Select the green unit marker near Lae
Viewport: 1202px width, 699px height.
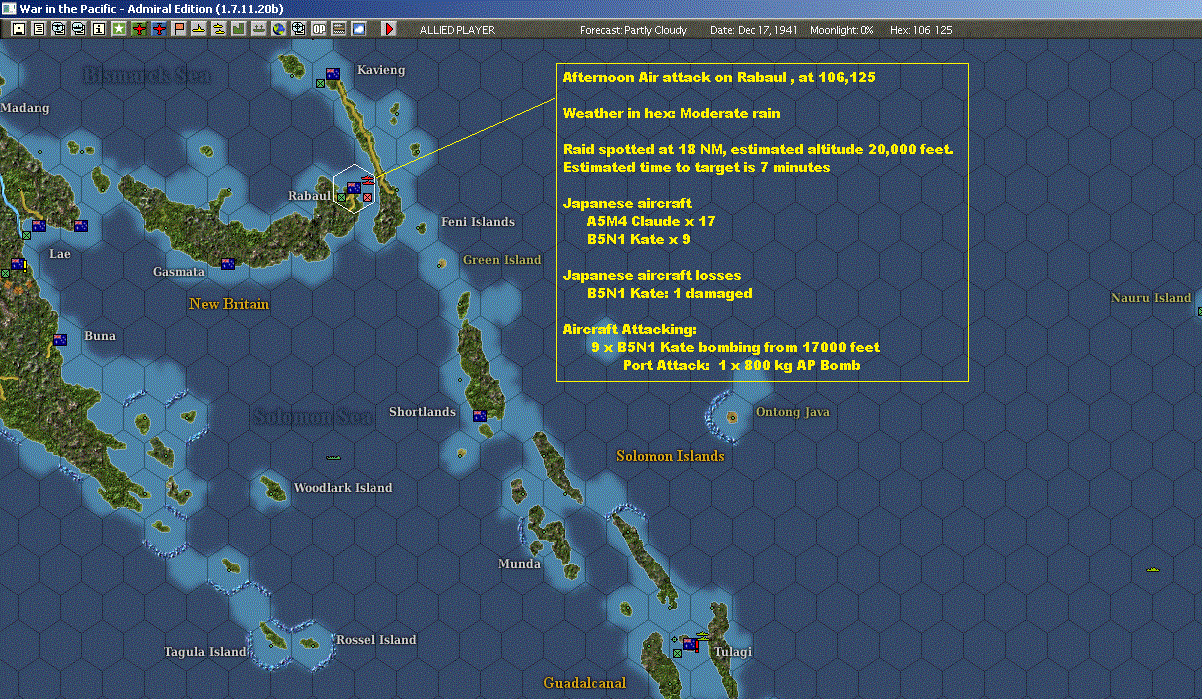(26, 235)
